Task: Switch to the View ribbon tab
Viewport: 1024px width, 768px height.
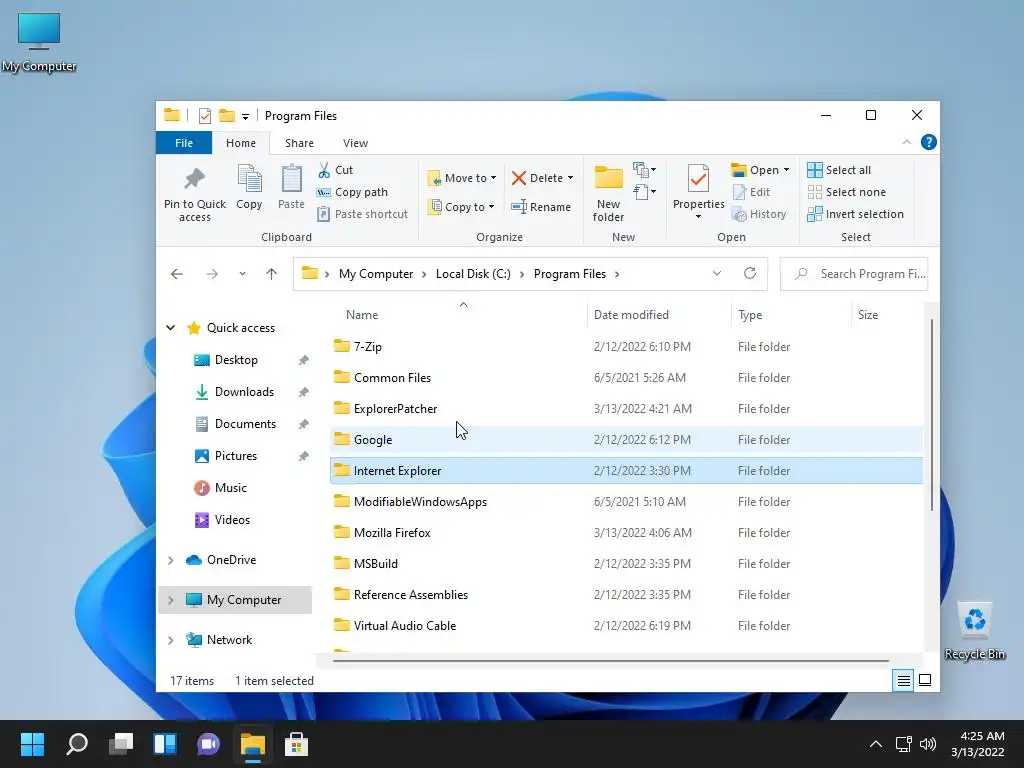Action: (355, 143)
